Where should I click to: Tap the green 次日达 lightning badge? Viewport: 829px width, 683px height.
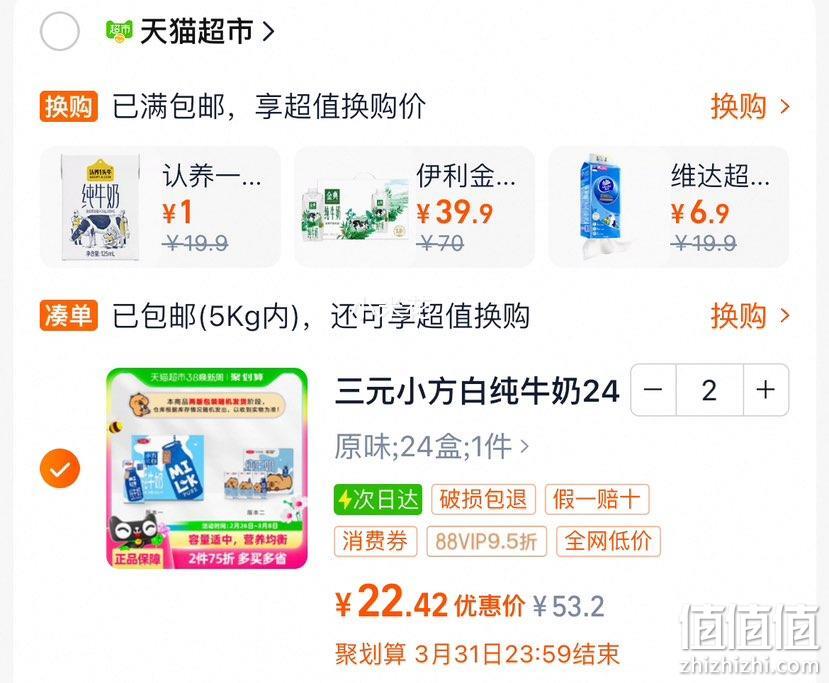coord(378,499)
